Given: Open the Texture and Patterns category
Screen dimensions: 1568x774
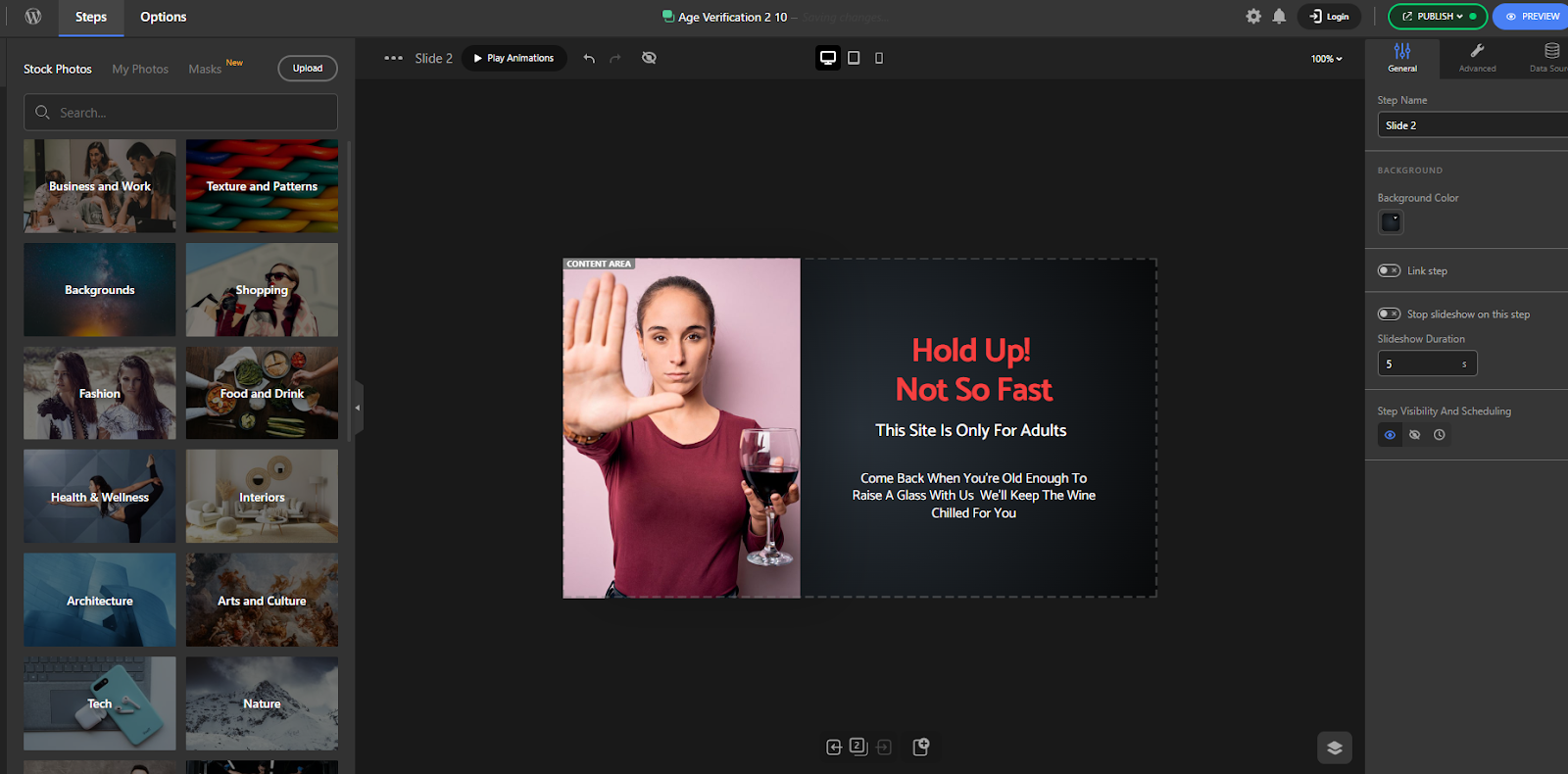Looking at the screenshot, I should 262,186.
